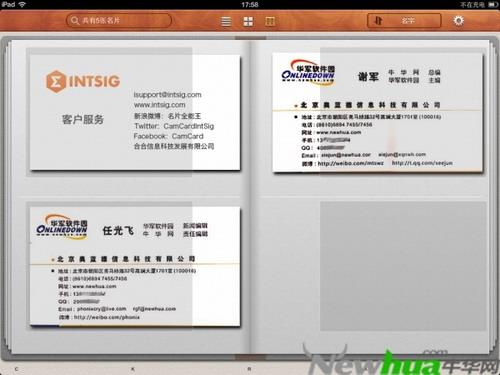
Task: Click the sort arrows icon
Action: 378,21
